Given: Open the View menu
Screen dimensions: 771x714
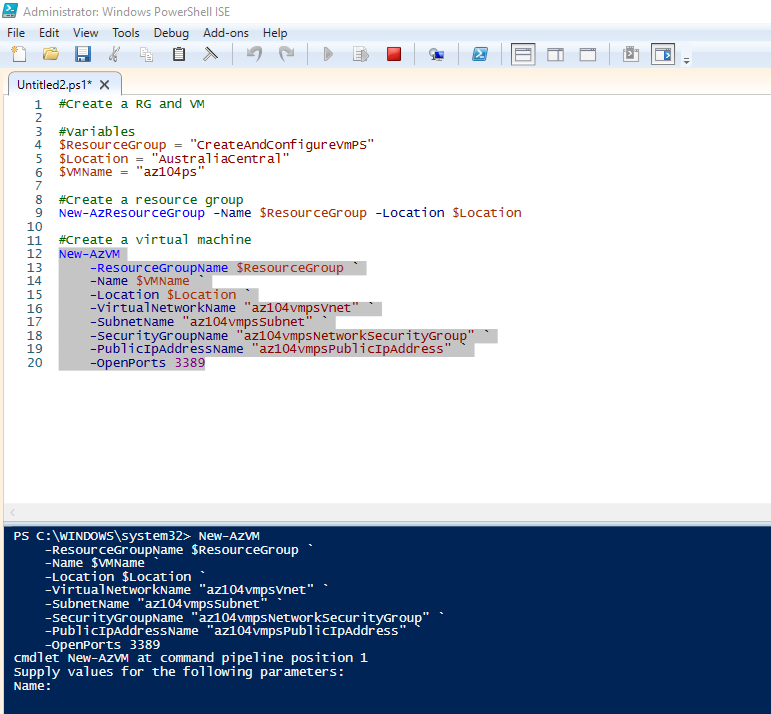Looking at the screenshot, I should (86, 33).
